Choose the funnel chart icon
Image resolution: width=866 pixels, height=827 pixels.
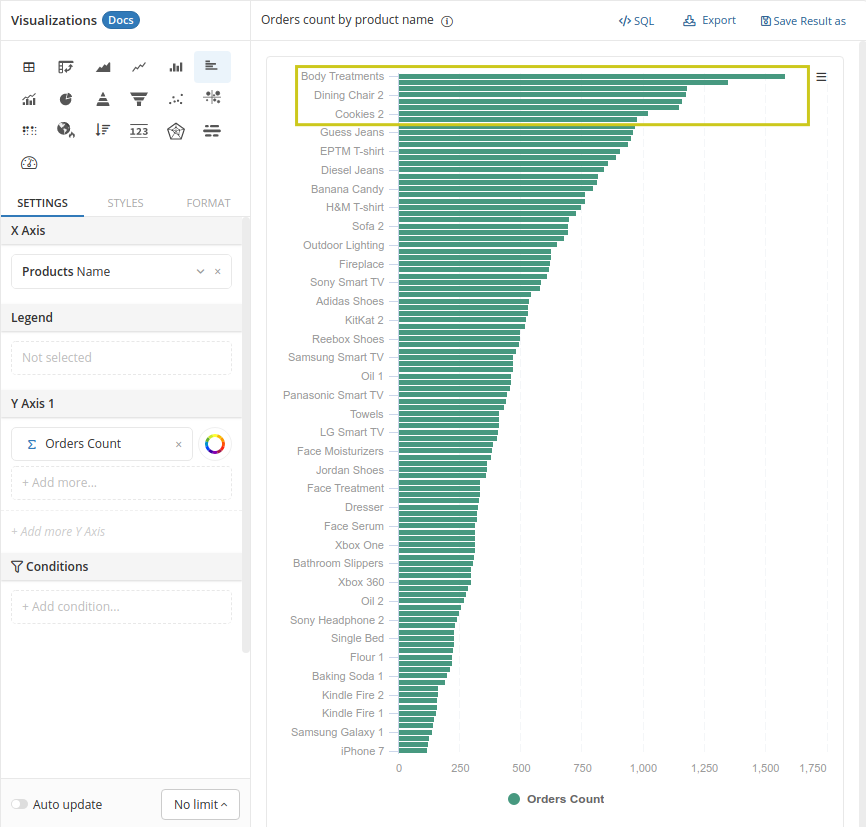pos(139,99)
